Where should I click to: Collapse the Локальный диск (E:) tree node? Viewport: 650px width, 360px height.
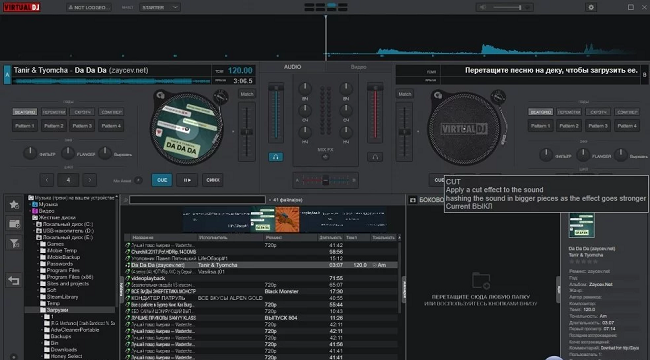pyautogui.click(x=34, y=238)
